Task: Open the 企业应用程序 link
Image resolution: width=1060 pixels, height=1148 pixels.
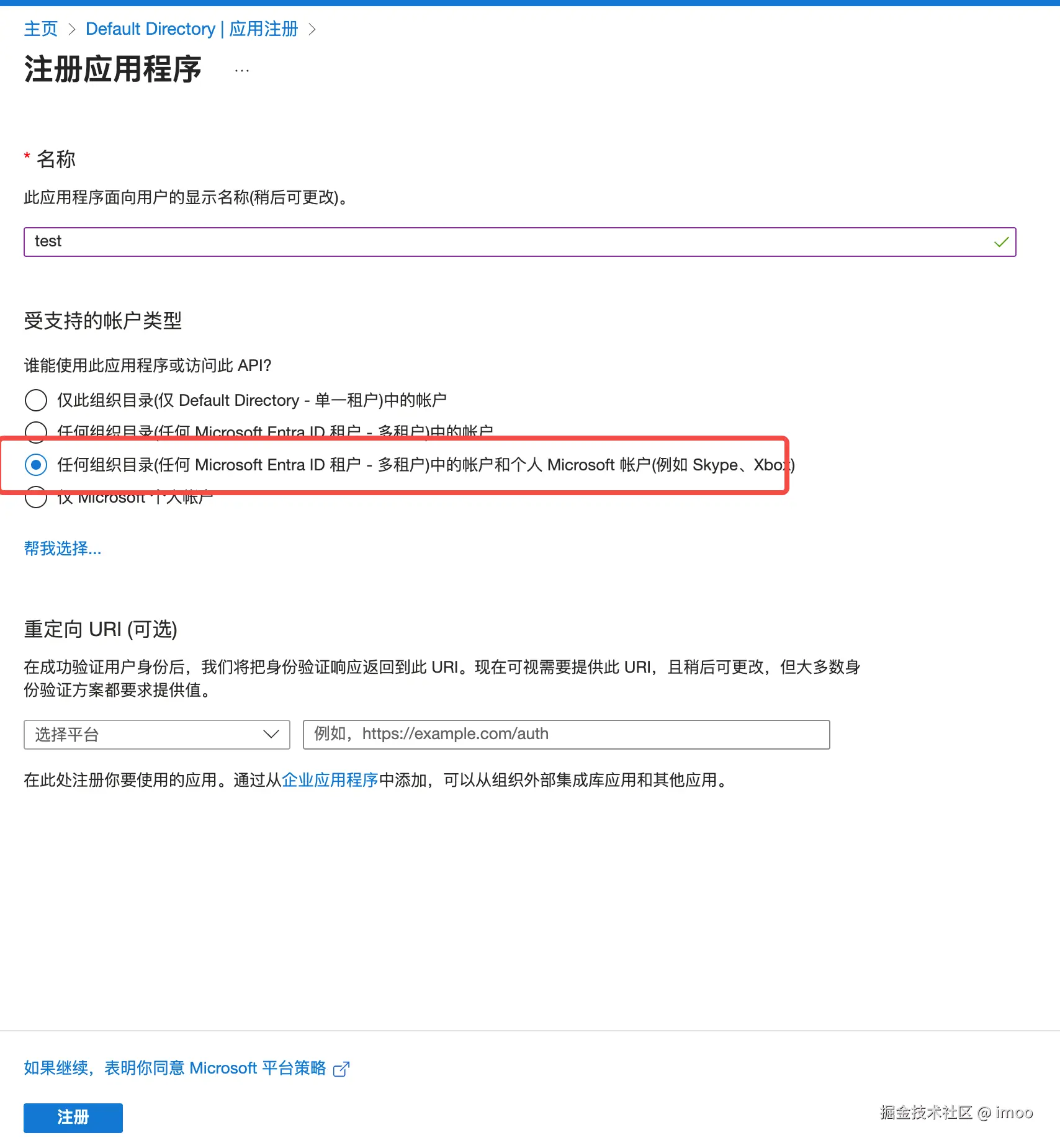Action: click(x=330, y=780)
